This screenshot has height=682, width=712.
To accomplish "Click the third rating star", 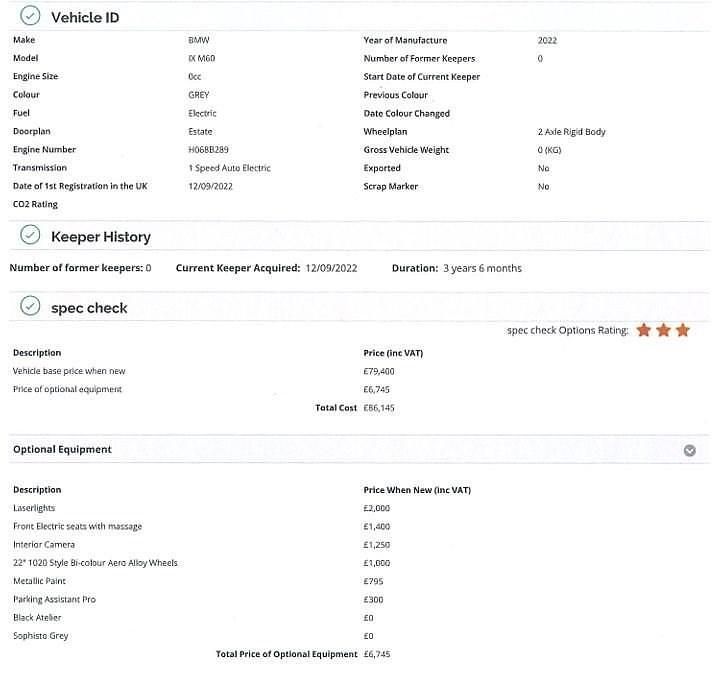I will click(682, 330).
